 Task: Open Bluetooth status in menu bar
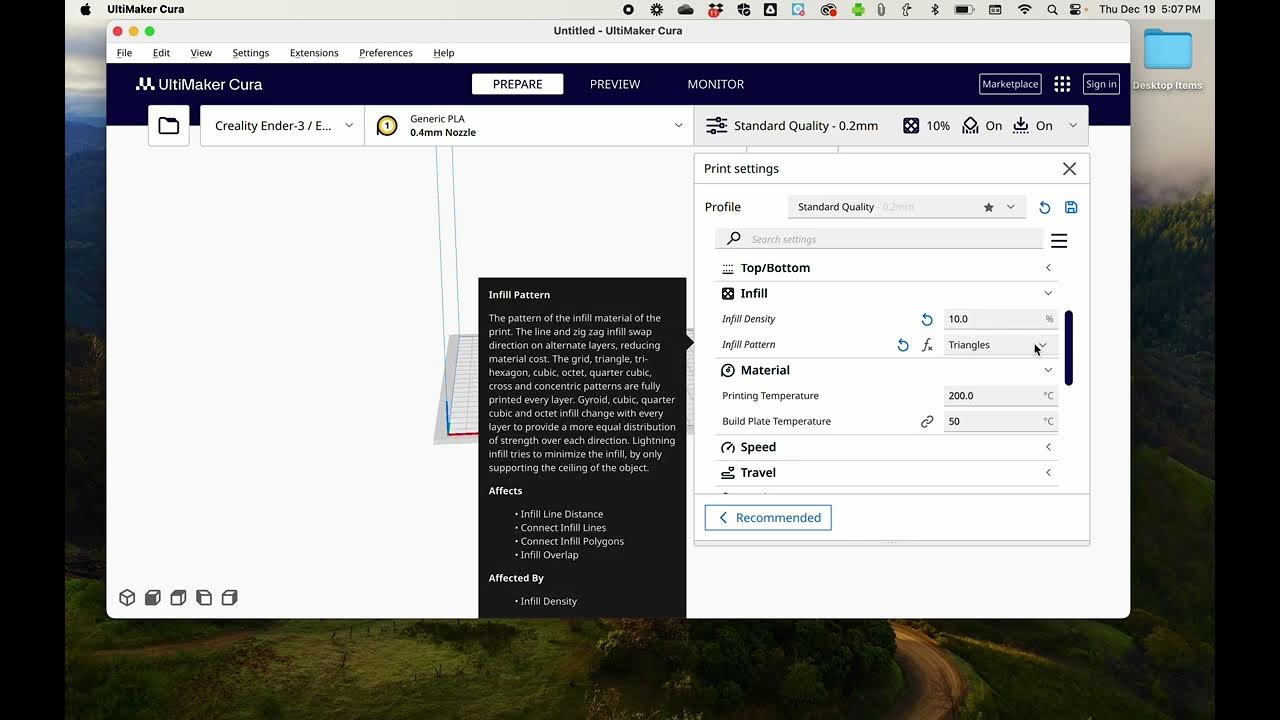tap(935, 9)
